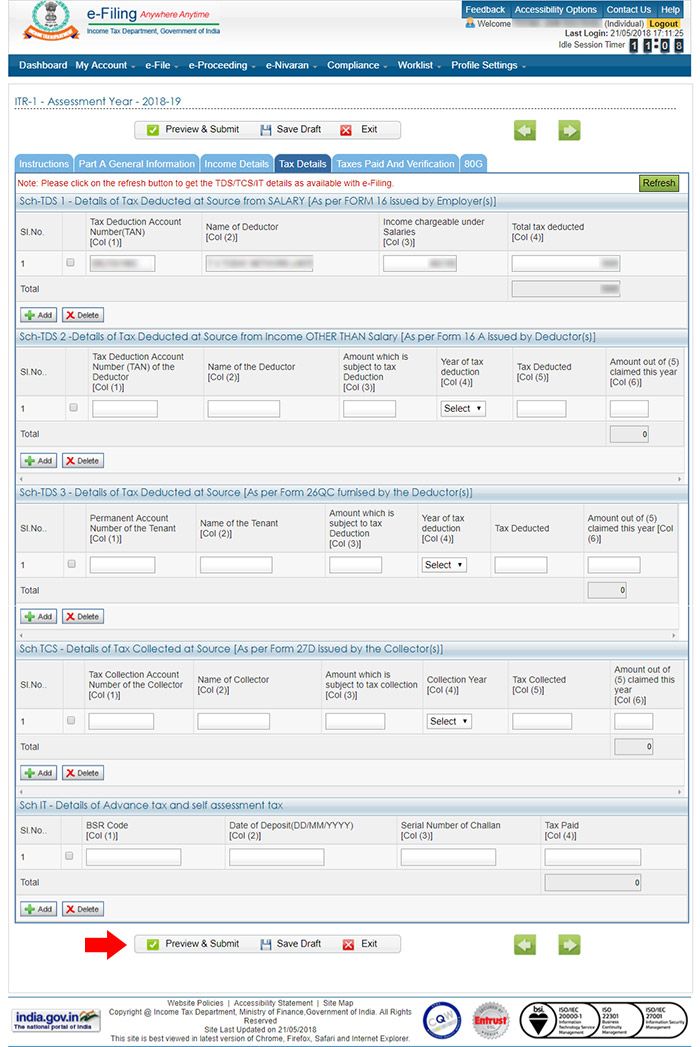The height and width of the screenshot is (1047, 700).
Task: Switch to the Instructions tab
Action: [43, 164]
